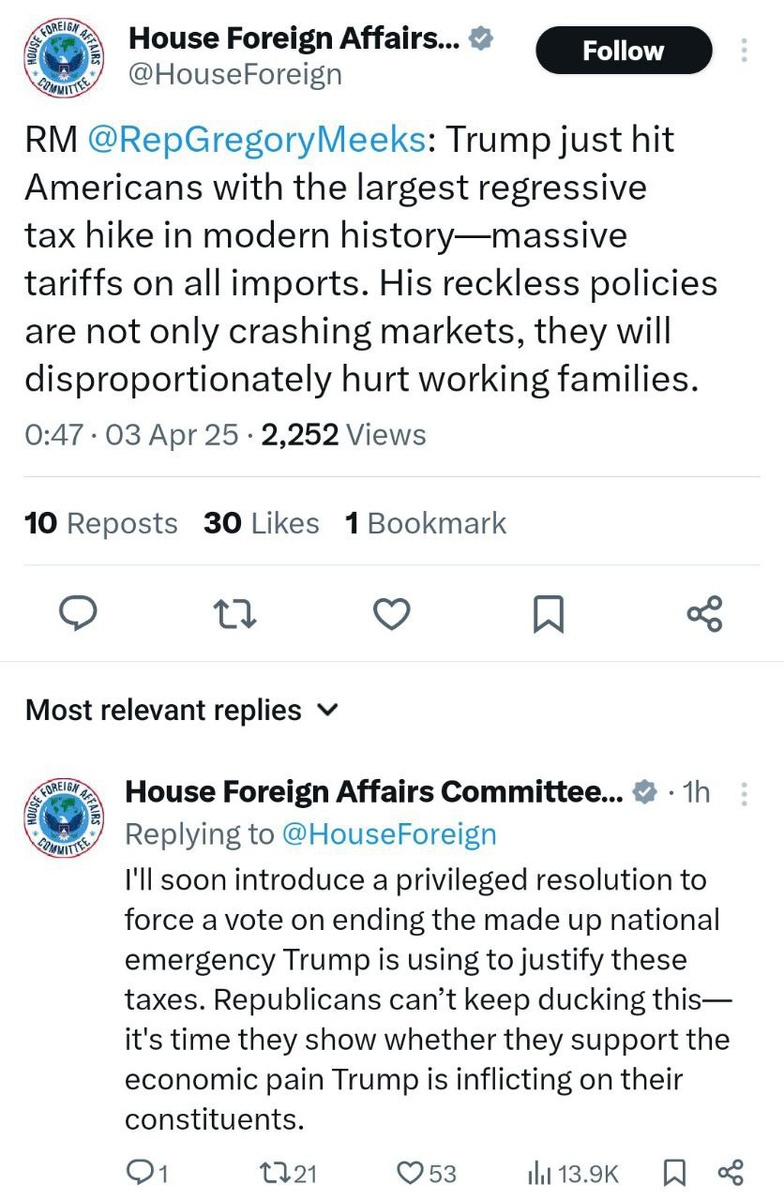View analytics for the 13.9K views reply
The height and width of the screenshot is (1200, 784).
point(573,1172)
